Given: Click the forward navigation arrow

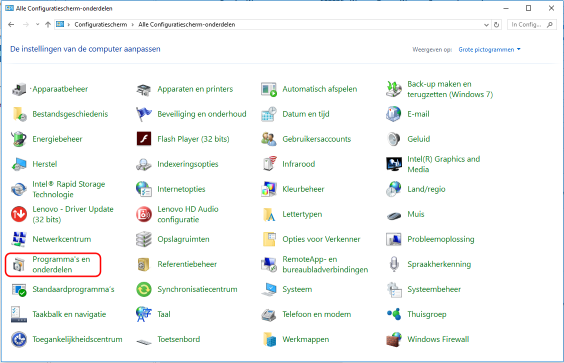Looking at the screenshot, I should (26, 24).
